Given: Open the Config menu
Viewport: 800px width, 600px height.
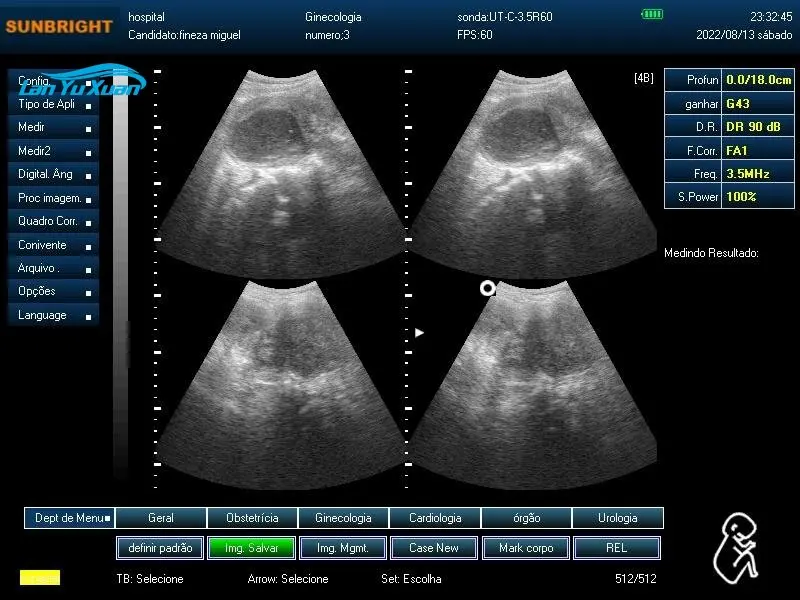Looking at the screenshot, I should click(x=53, y=81).
